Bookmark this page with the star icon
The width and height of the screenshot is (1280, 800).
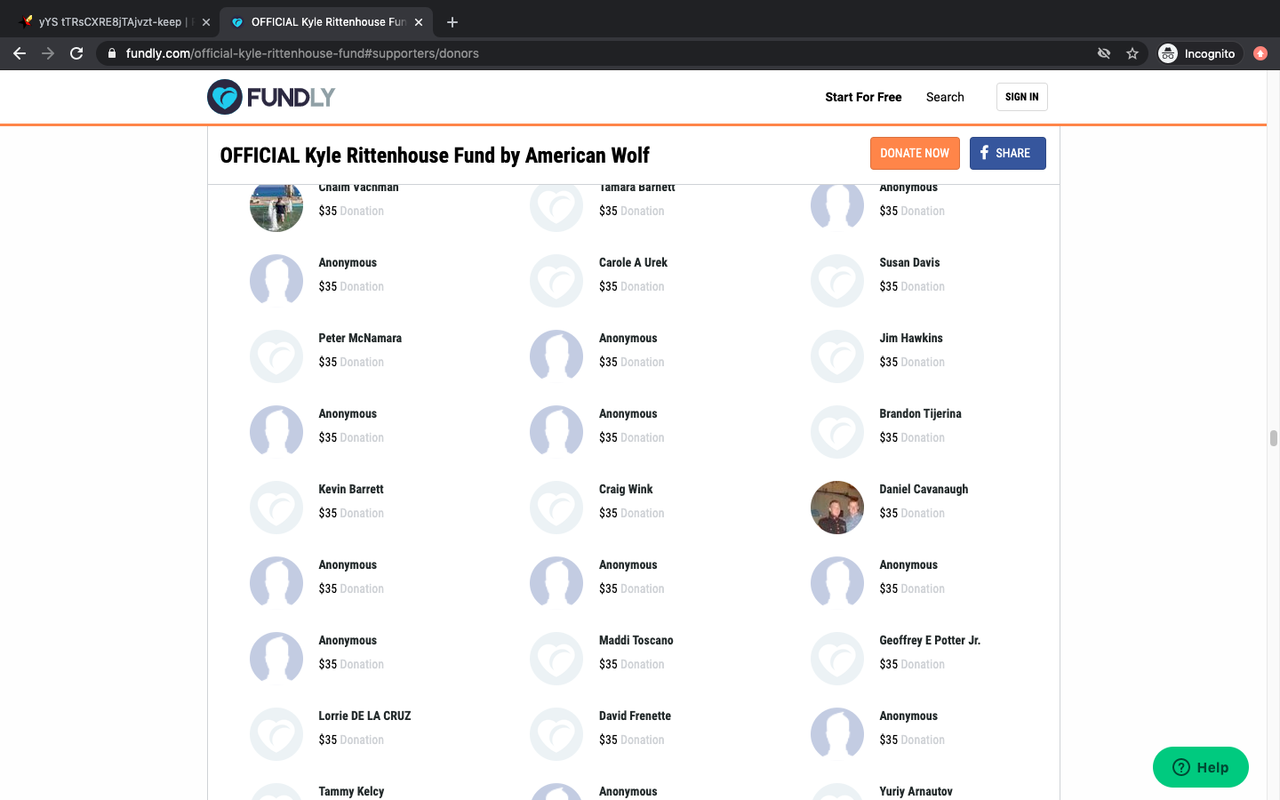tap(1132, 53)
